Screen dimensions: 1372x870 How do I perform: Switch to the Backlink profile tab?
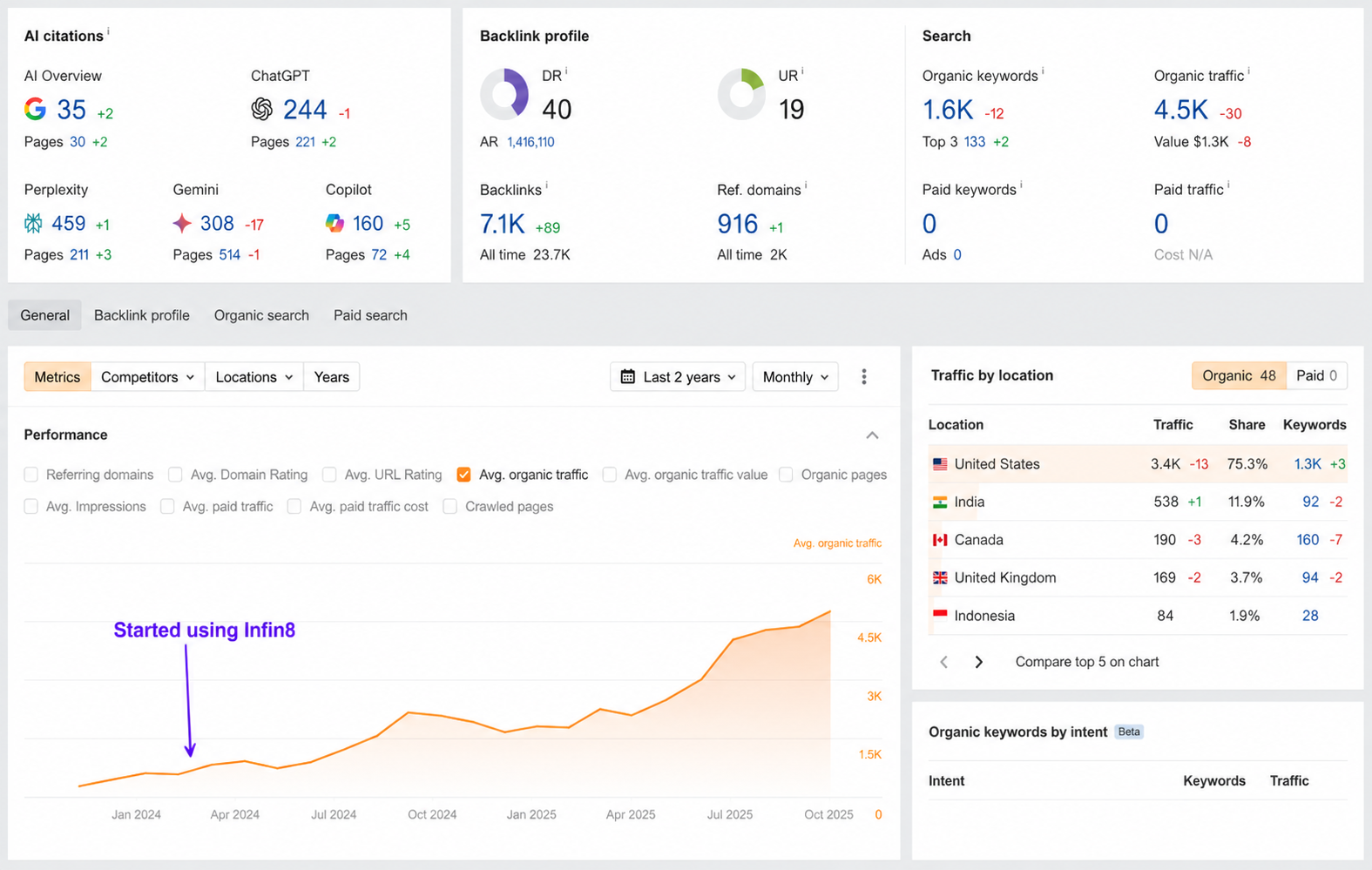click(142, 315)
